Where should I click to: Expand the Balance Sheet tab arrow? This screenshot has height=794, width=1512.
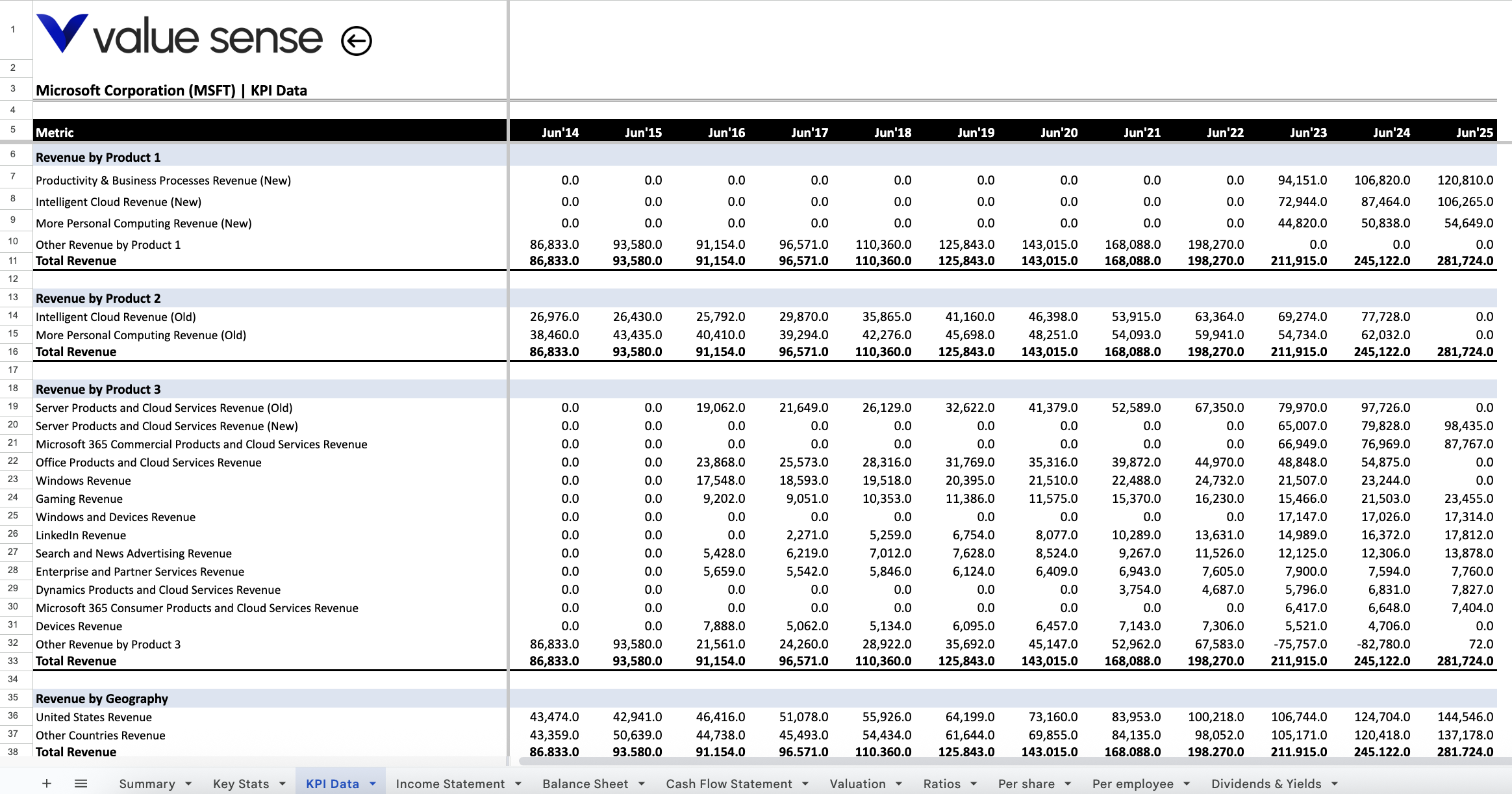(642, 784)
